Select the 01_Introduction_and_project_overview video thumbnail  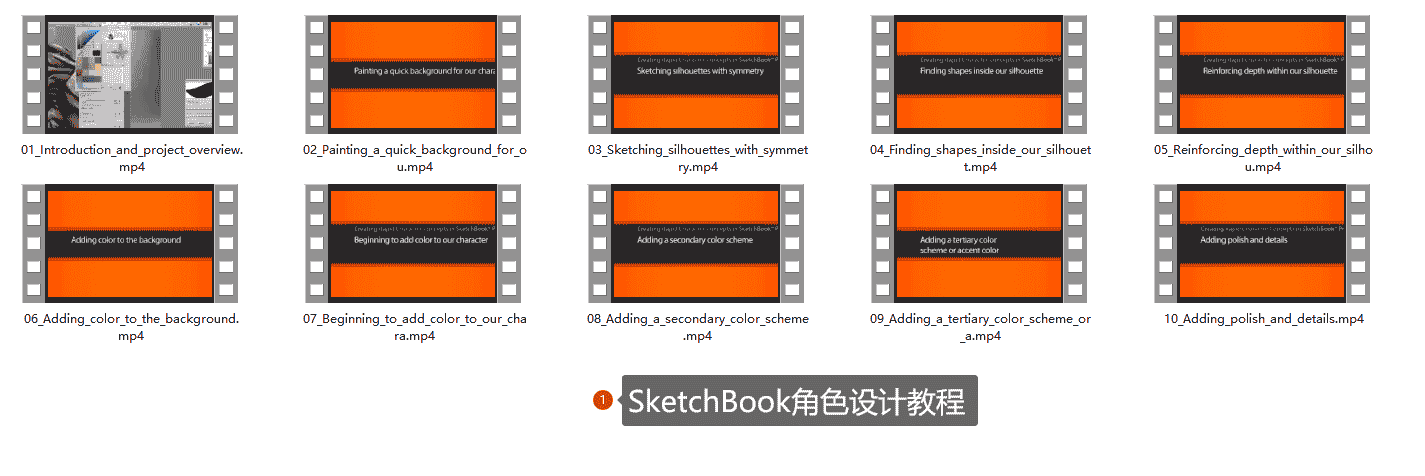pyautogui.click(x=130, y=75)
